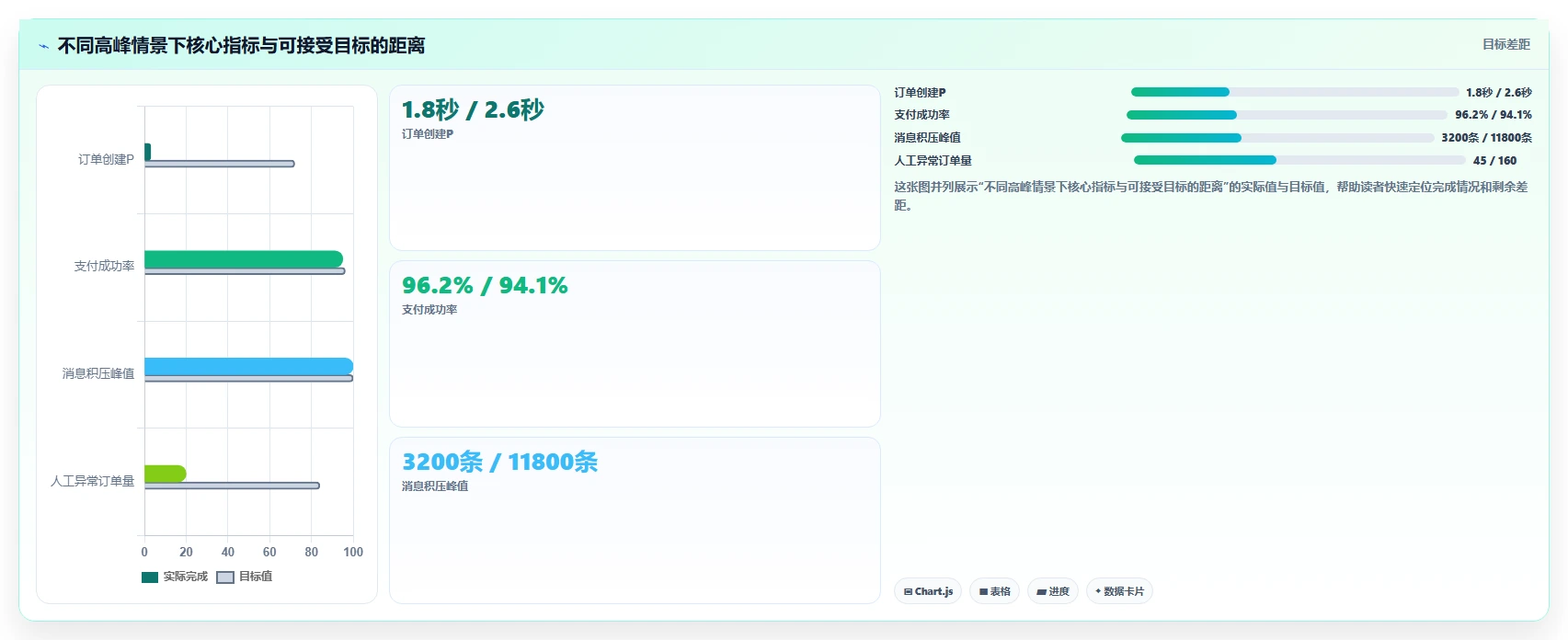Viewport: 1568px width, 640px height.
Task: Click the blue 消息积压峰值 chart bar
Action: (x=248, y=366)
